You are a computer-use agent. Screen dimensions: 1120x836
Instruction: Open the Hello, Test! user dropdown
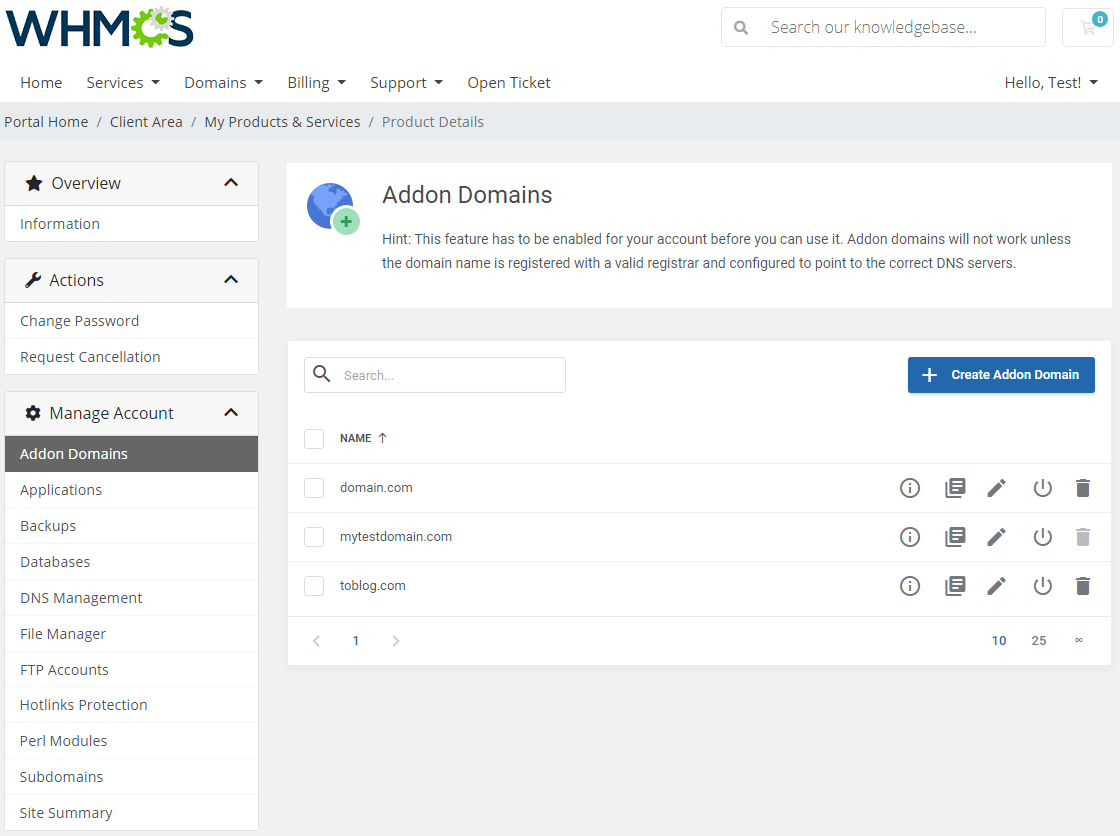(1051, 83)
